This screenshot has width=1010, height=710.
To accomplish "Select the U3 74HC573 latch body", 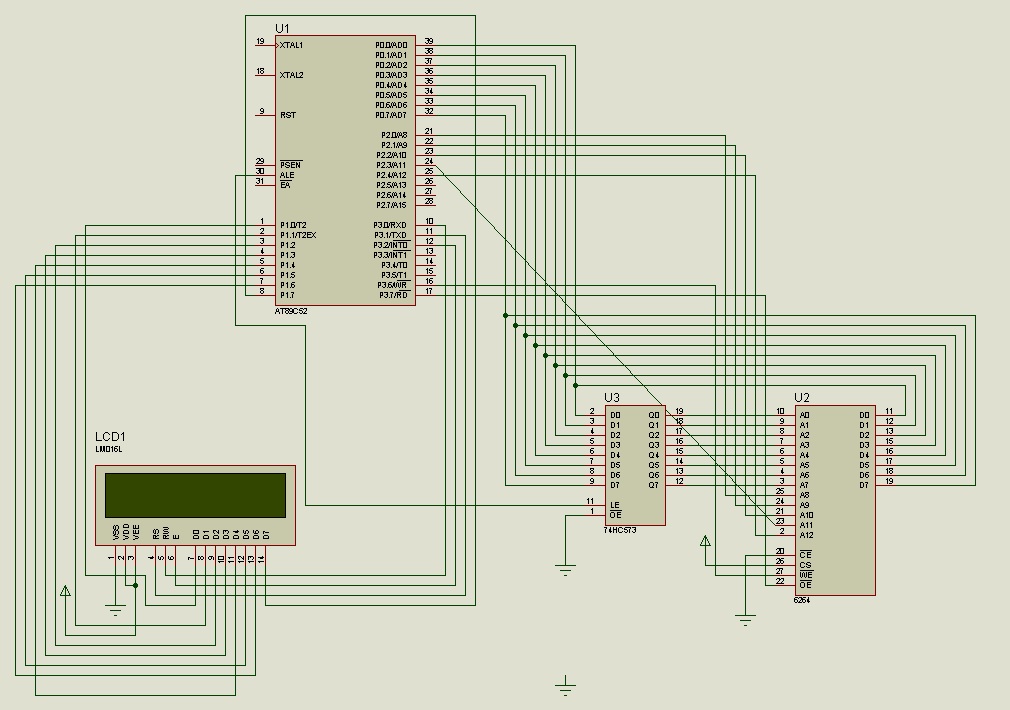I will (634, 465).
